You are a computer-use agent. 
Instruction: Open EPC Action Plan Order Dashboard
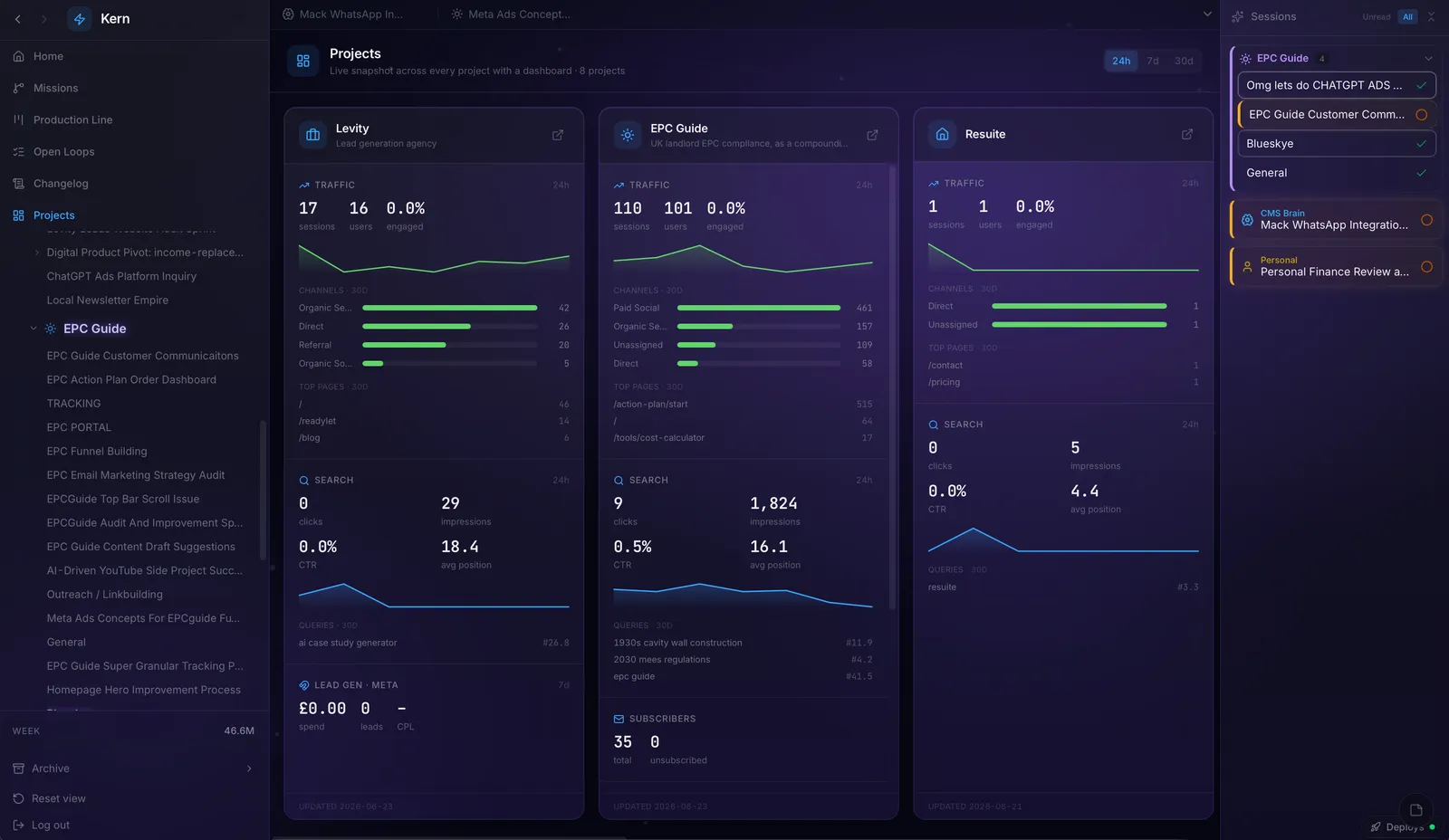point(131,379)
